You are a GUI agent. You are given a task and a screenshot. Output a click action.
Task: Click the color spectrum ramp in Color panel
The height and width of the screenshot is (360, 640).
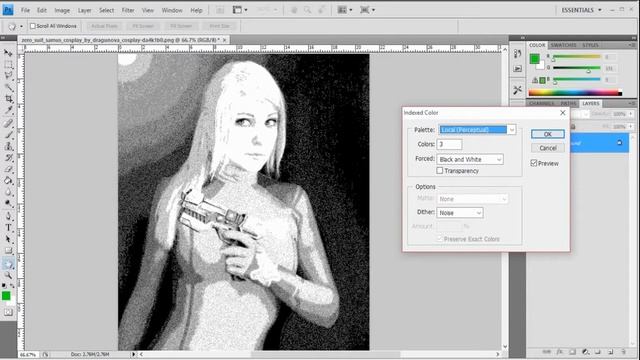[x=575, y=93]
